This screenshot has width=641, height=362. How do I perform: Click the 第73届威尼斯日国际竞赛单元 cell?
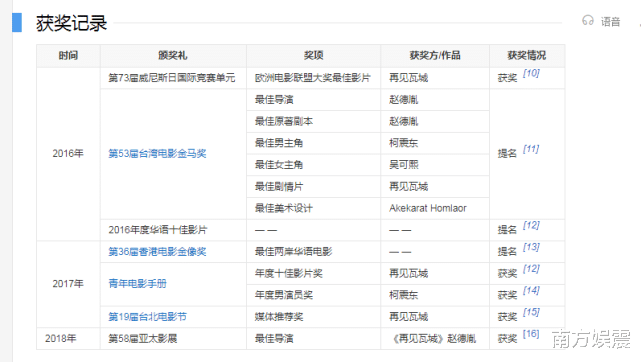pyautogui.click(x=172, y=78)
